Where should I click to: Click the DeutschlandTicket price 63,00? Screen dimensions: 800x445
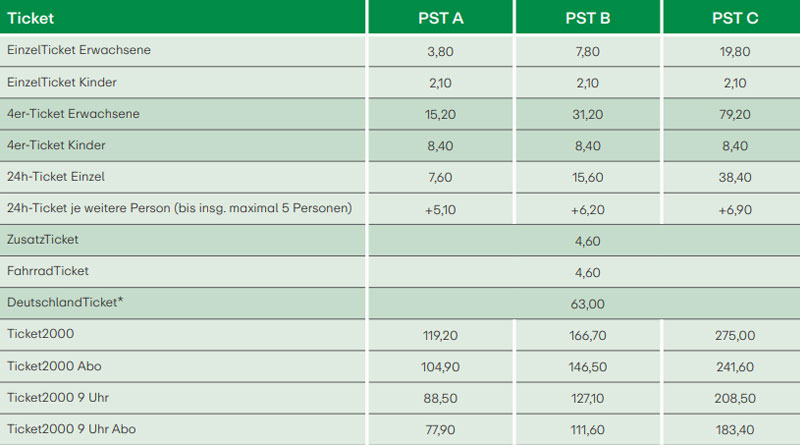click(587, 303)
